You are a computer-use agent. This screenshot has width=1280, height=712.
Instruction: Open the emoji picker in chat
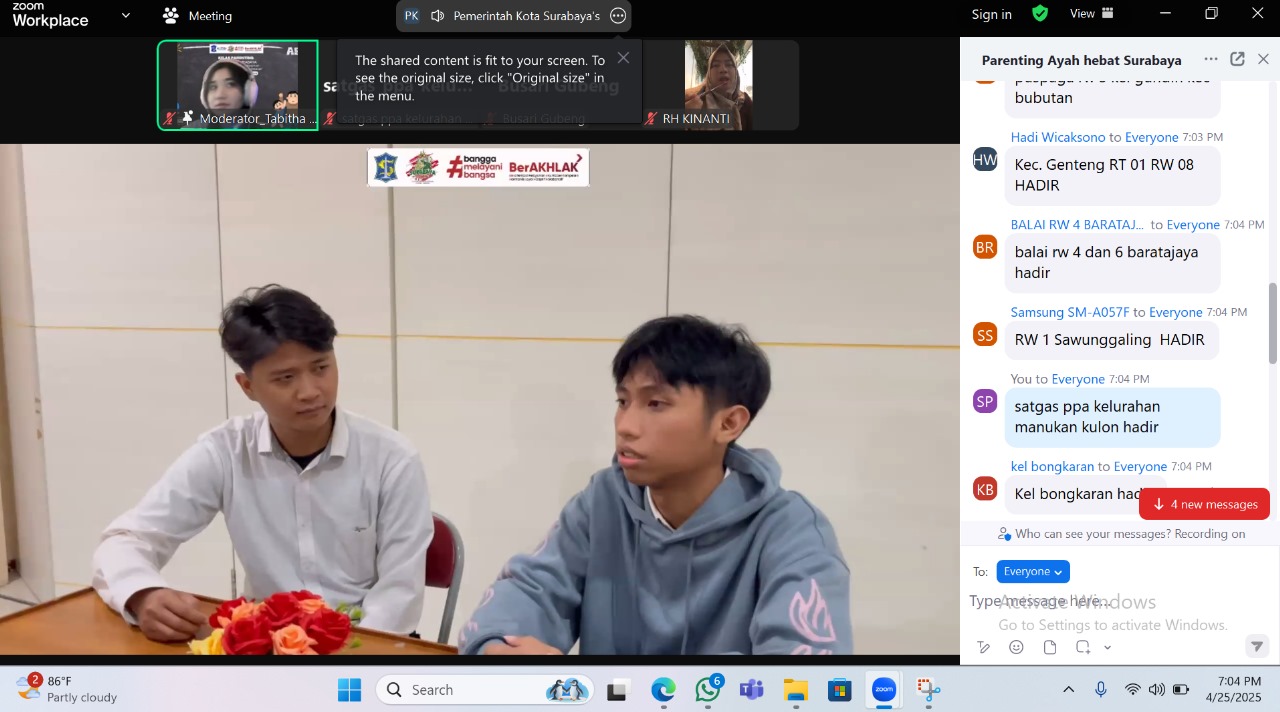(1016, 647)
